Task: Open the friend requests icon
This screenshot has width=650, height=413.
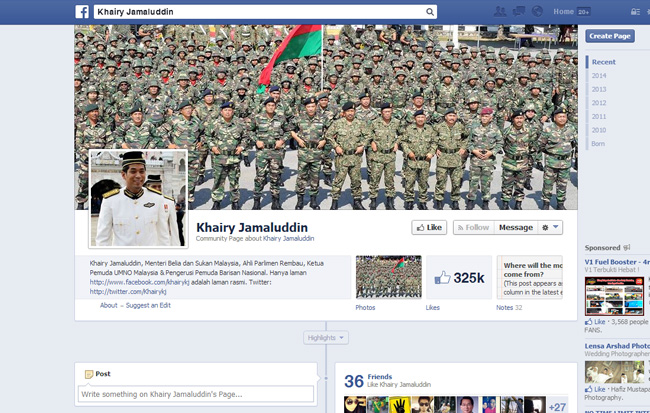Action: [x=500, y=12]
